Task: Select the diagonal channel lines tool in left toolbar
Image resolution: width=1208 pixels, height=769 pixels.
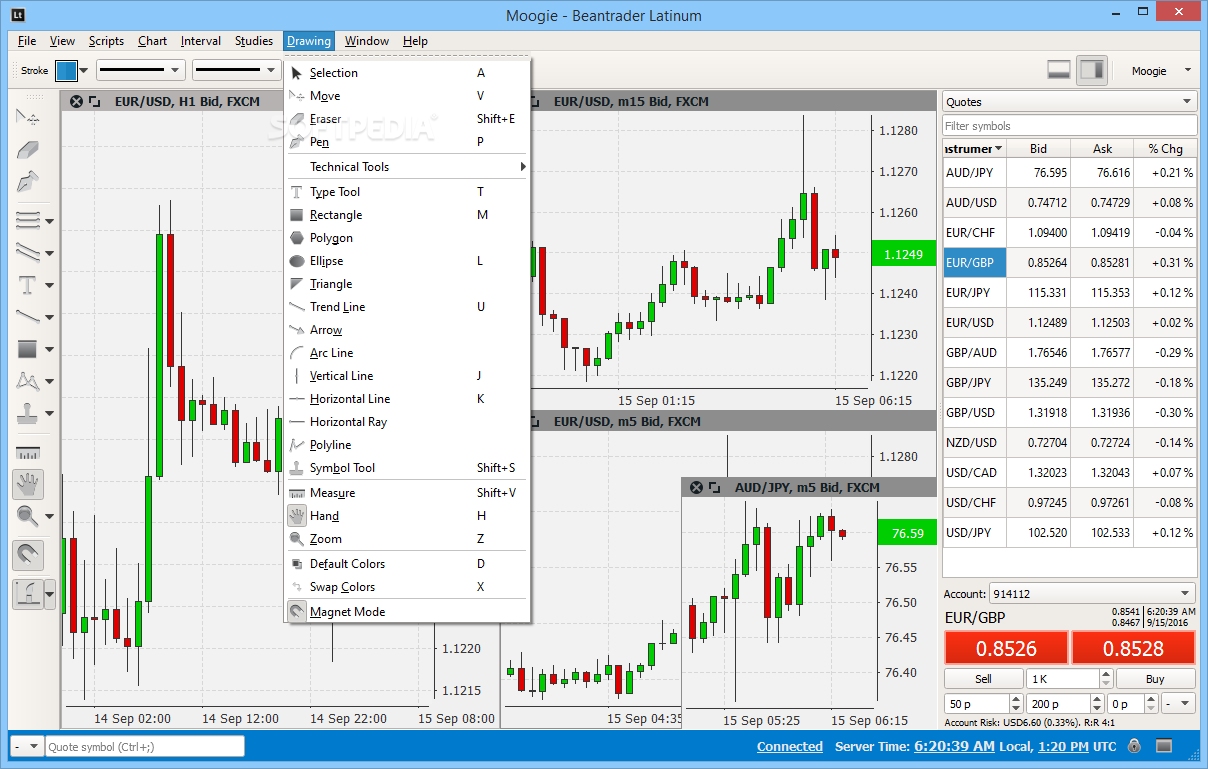Action: (x=28, y=252)
